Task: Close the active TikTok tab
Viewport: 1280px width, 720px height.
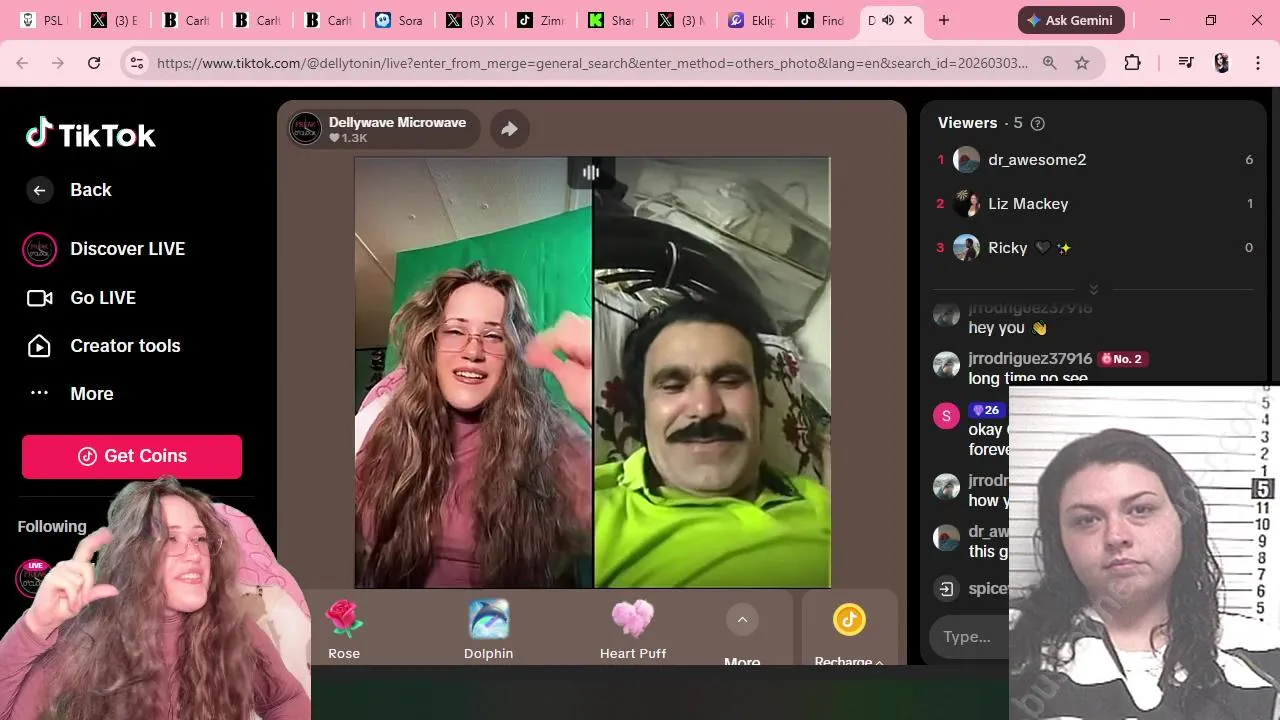Action: click(908, 20)
